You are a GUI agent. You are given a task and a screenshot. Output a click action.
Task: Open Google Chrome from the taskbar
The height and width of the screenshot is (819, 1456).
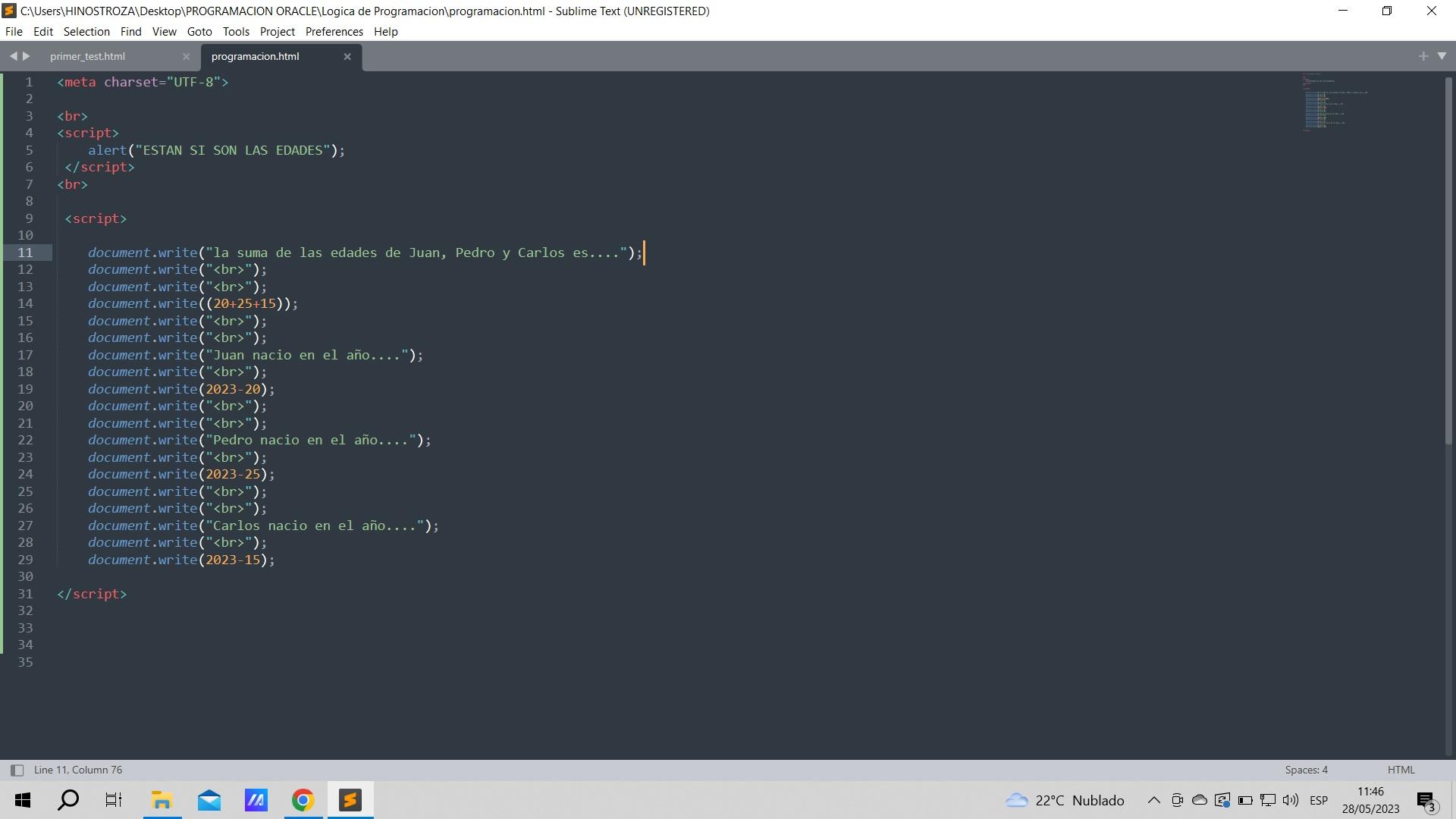(x=303, y=800)
